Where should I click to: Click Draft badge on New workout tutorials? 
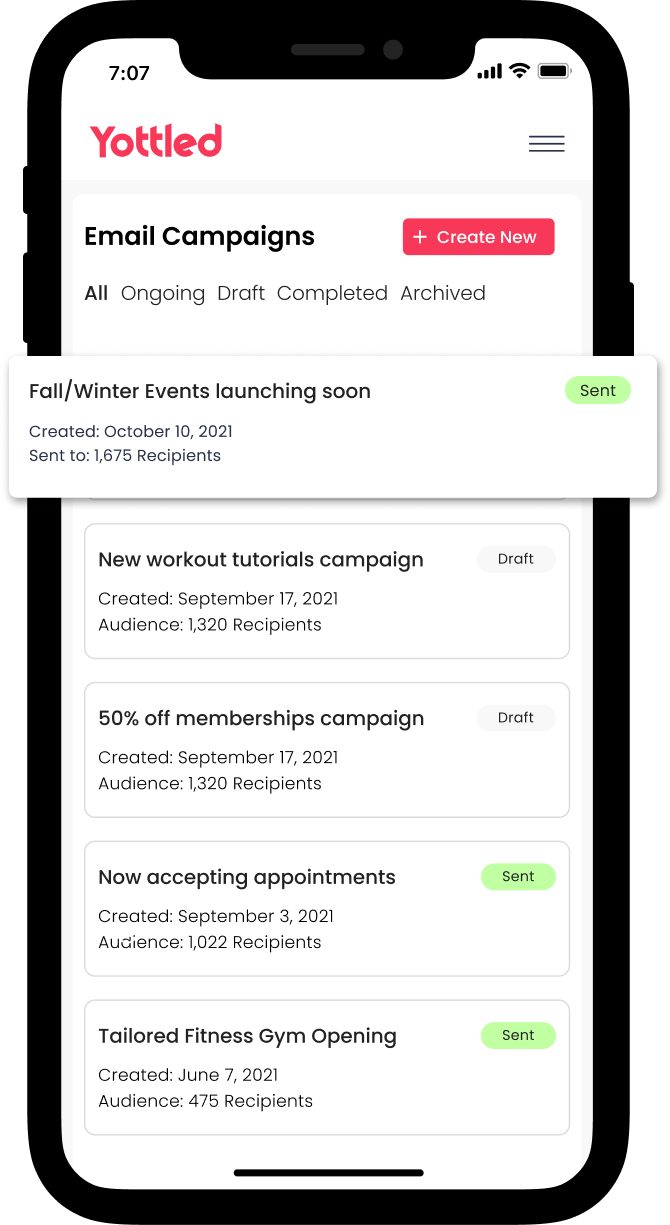tap(516, 559)
